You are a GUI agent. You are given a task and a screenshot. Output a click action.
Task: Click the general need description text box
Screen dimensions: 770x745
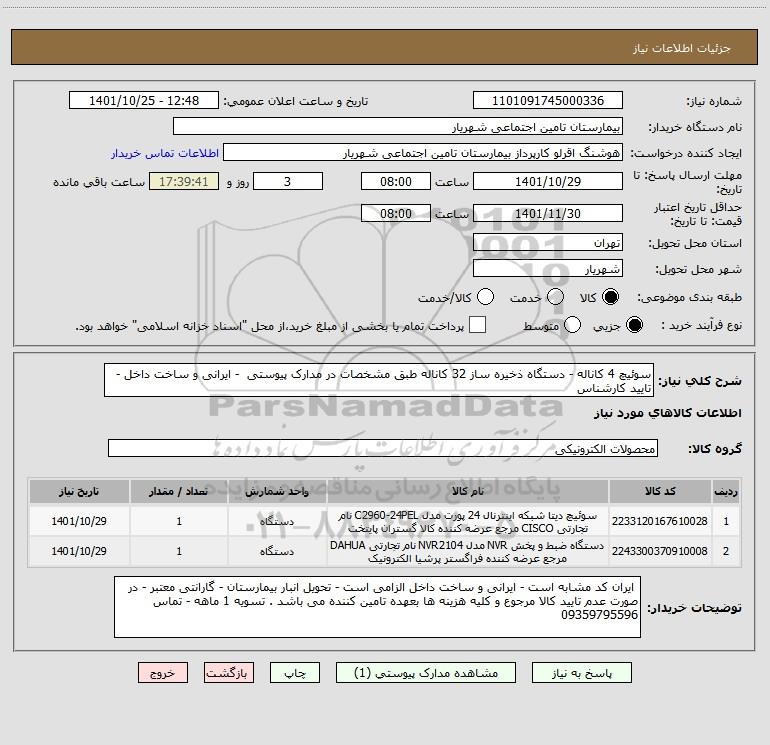(379, 381)
